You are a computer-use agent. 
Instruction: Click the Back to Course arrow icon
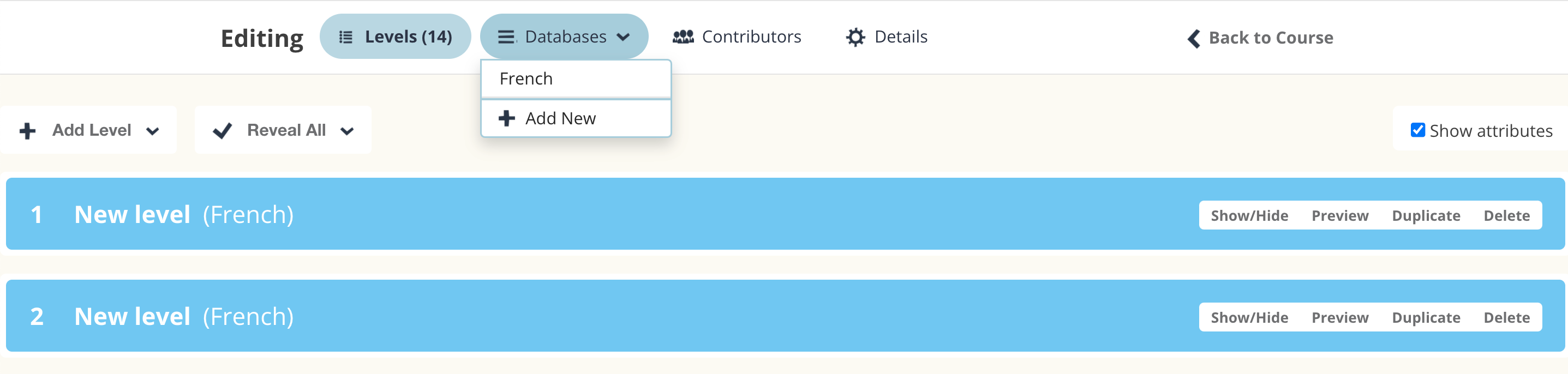[x=1194, y=38]
